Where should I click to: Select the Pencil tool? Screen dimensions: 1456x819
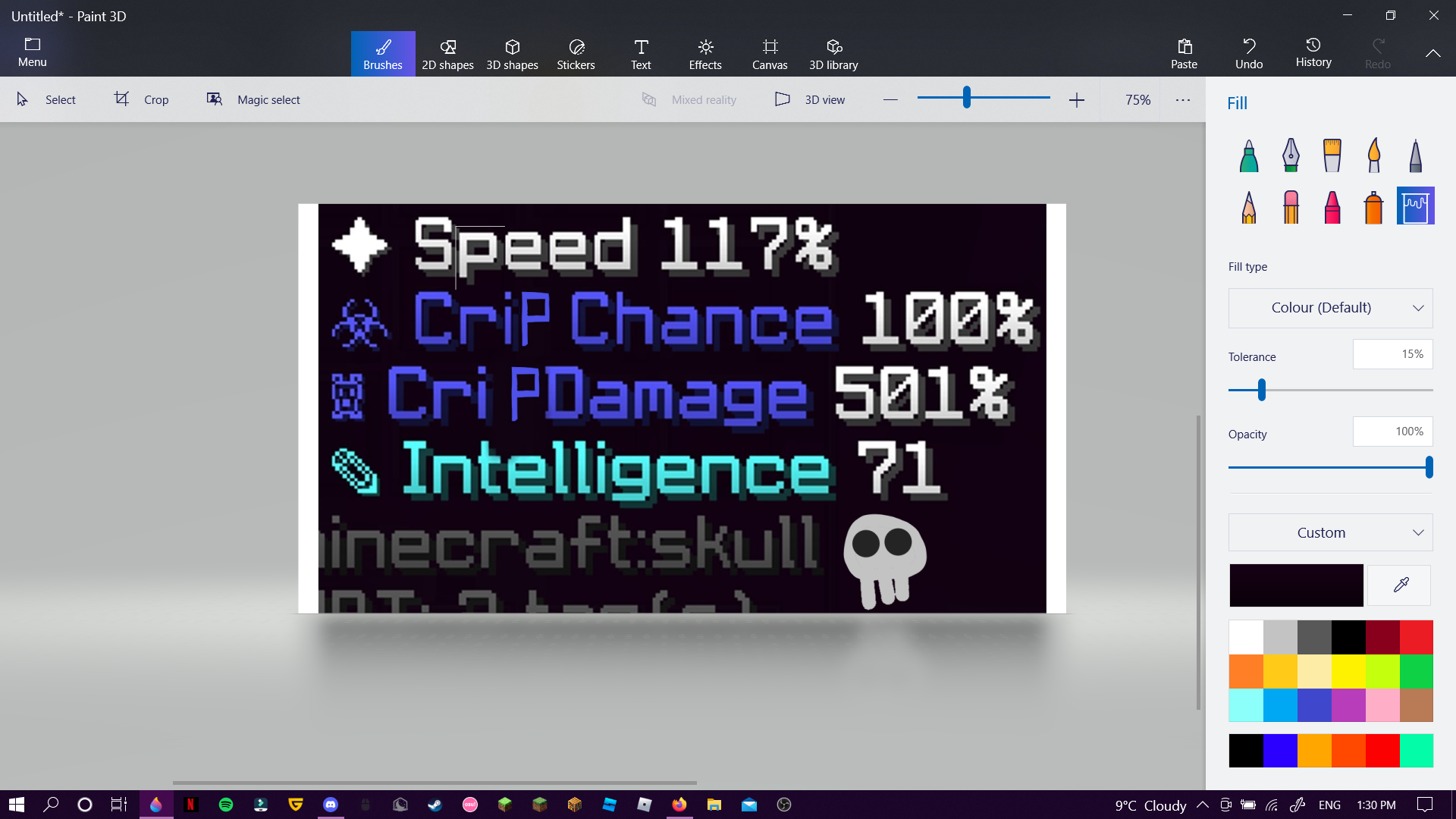click(x=1249, y=206)
